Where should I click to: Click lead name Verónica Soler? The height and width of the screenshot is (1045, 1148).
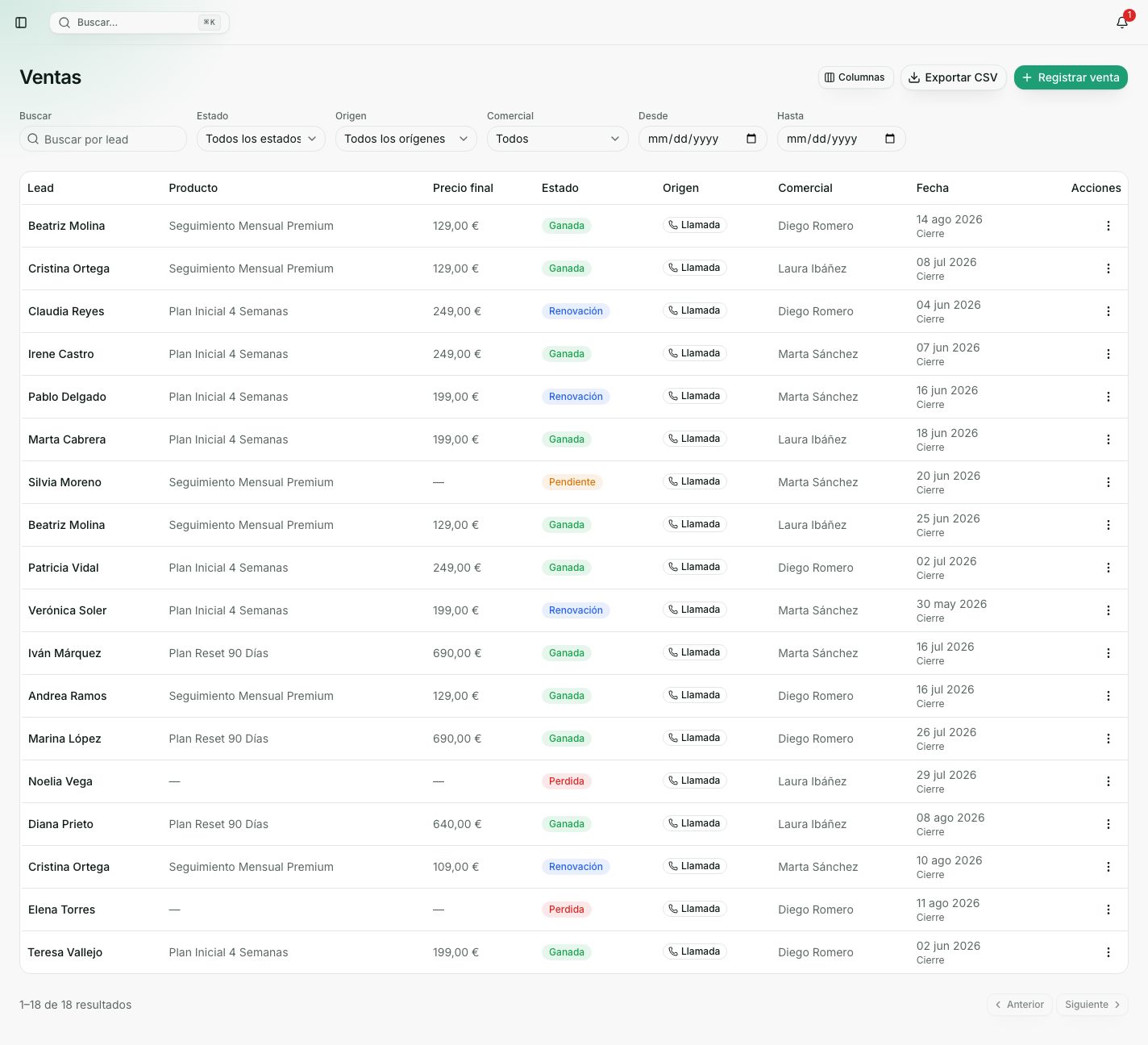(x=68, y=610)
